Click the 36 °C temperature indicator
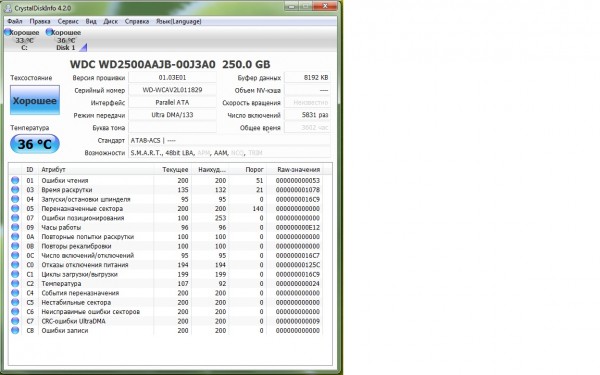 [x=35, y=144]
